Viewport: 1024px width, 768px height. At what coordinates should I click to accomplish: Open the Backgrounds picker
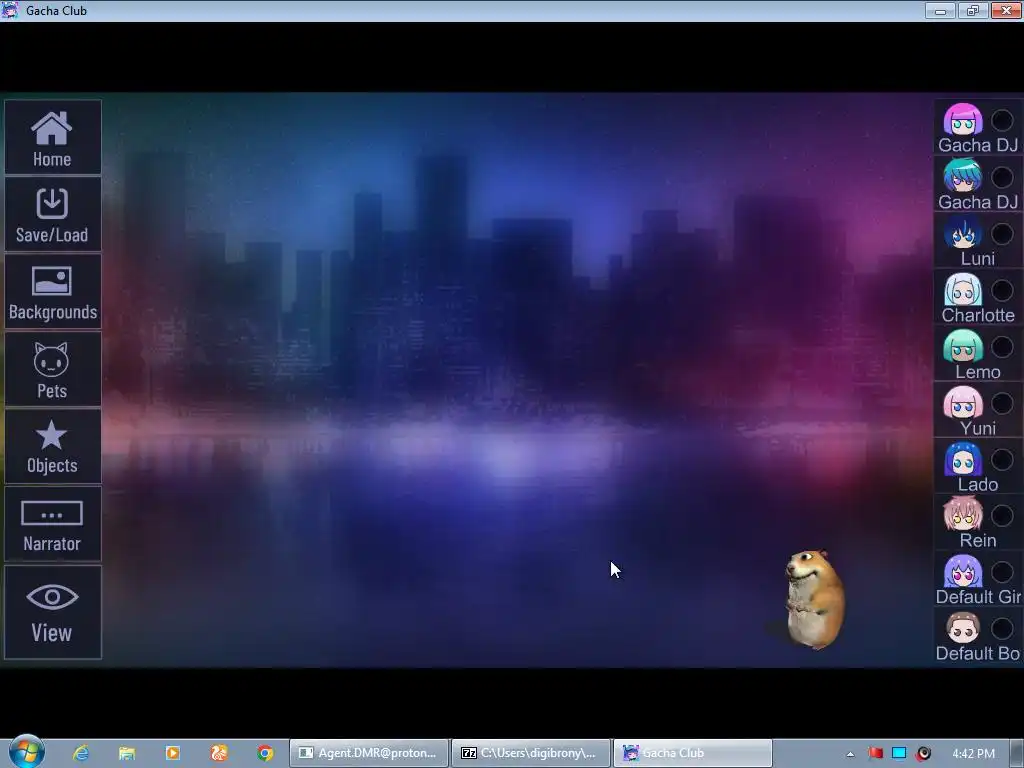click(52, 291)
